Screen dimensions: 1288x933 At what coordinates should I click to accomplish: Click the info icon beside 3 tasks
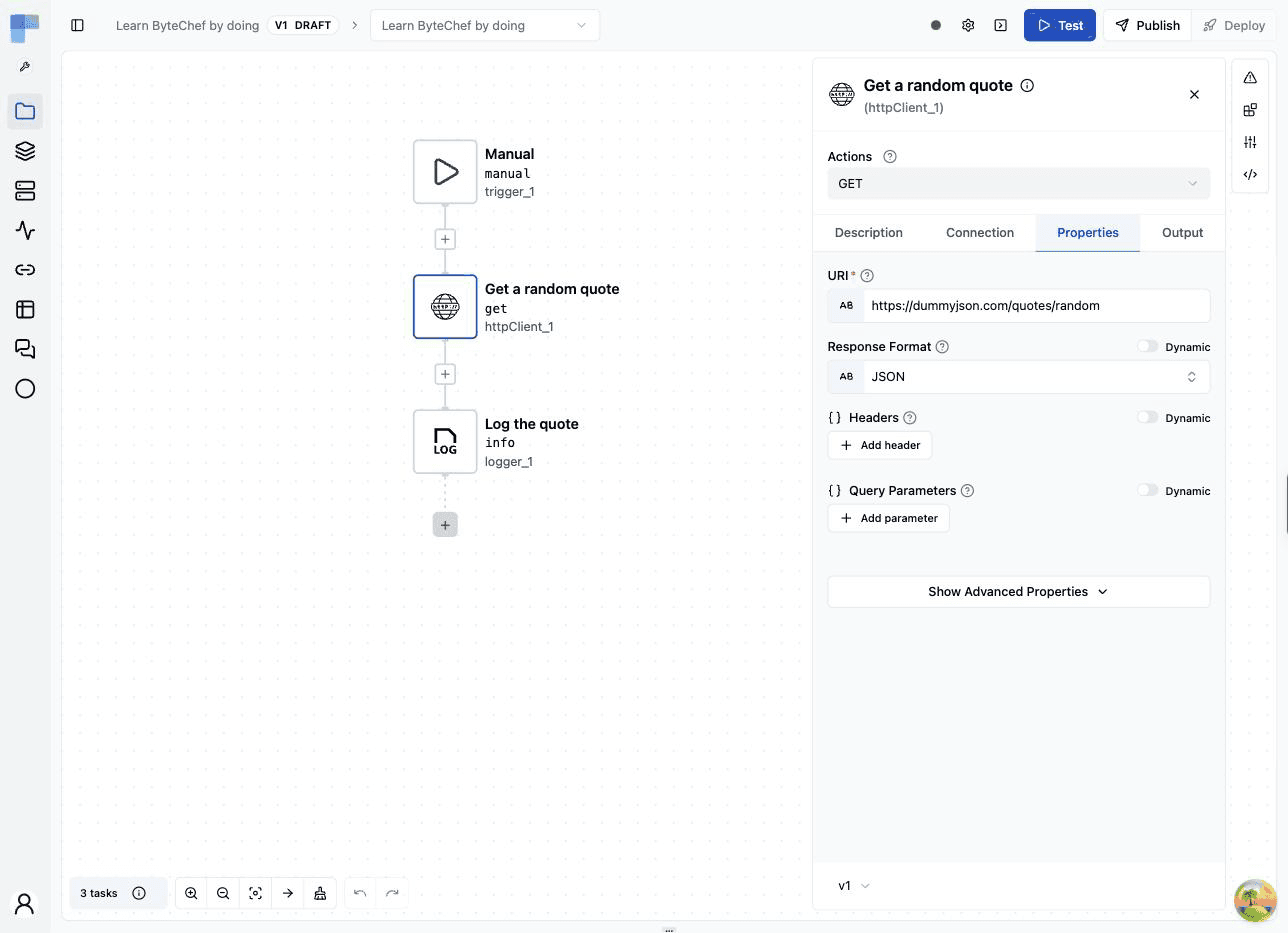(x=139, y=893)
